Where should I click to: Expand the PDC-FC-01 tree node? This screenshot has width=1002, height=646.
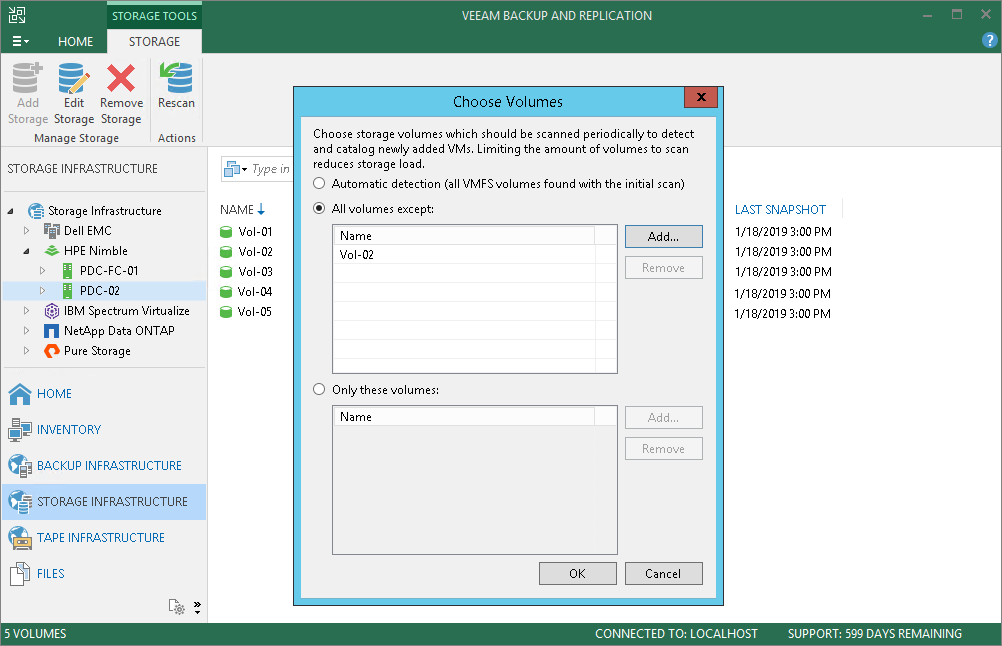click(42, 271)
